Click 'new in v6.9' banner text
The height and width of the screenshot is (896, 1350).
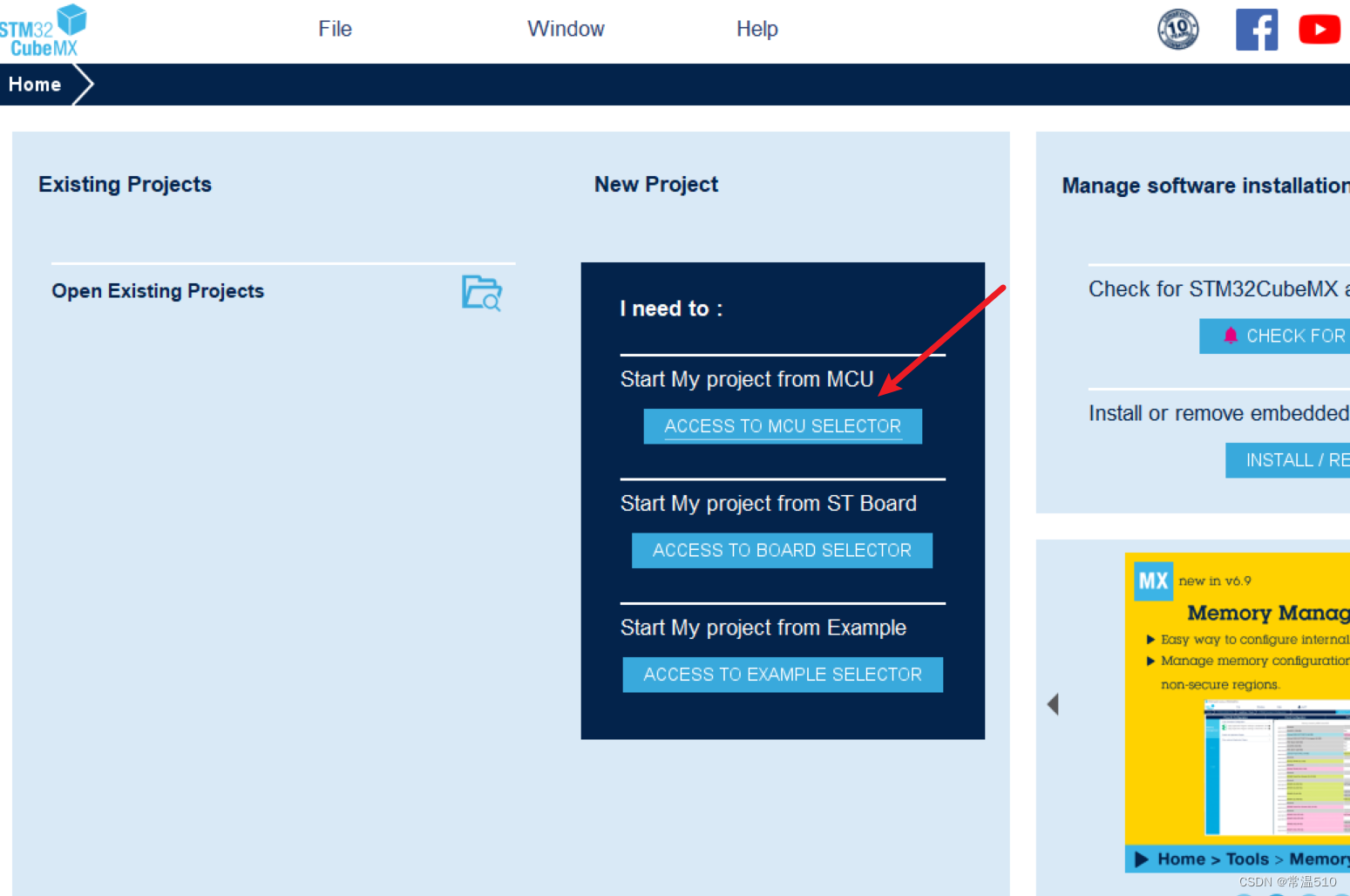[x=1215, y=581]
